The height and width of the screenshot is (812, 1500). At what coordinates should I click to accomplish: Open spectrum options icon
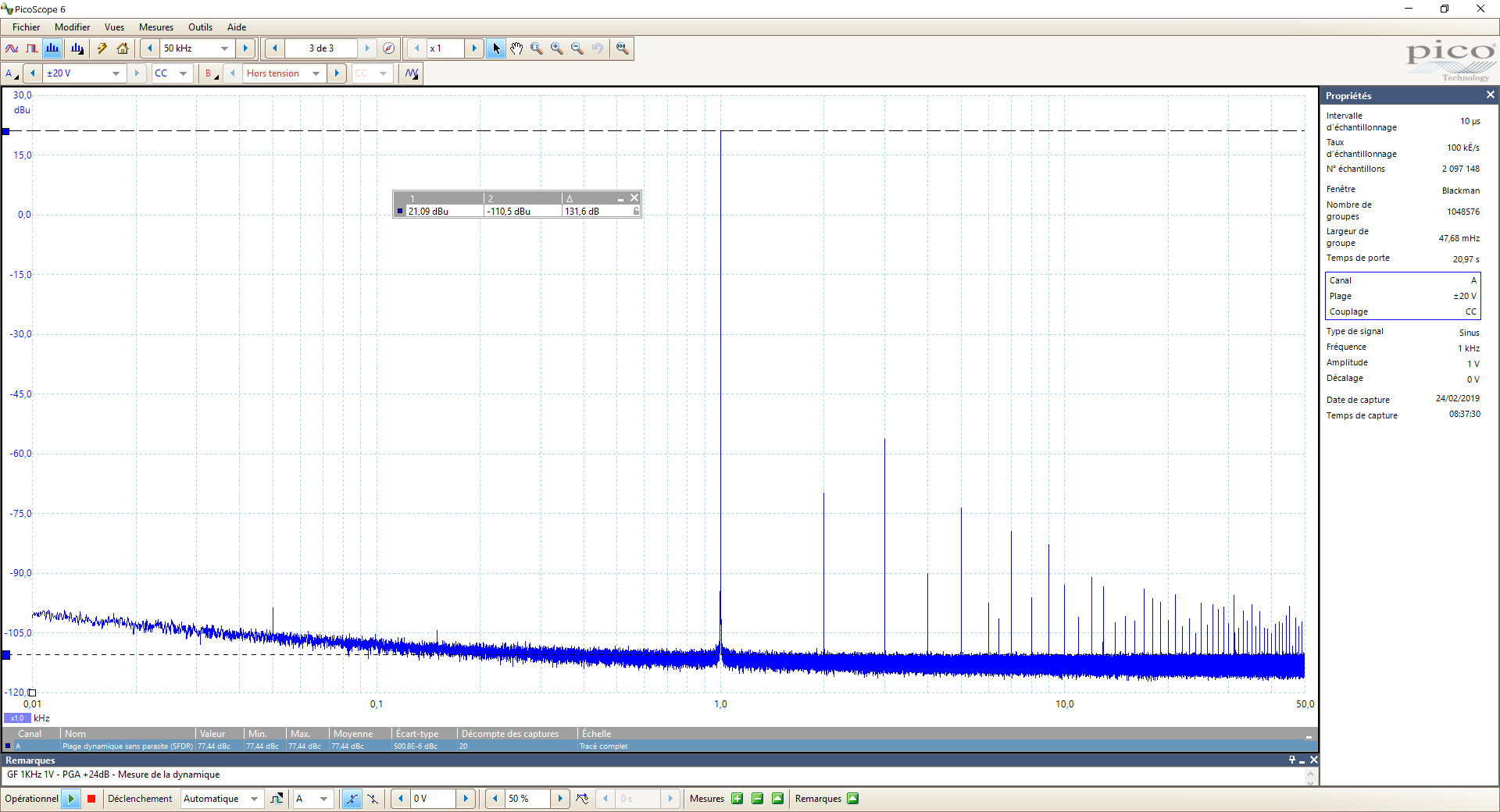pos(77,48)
